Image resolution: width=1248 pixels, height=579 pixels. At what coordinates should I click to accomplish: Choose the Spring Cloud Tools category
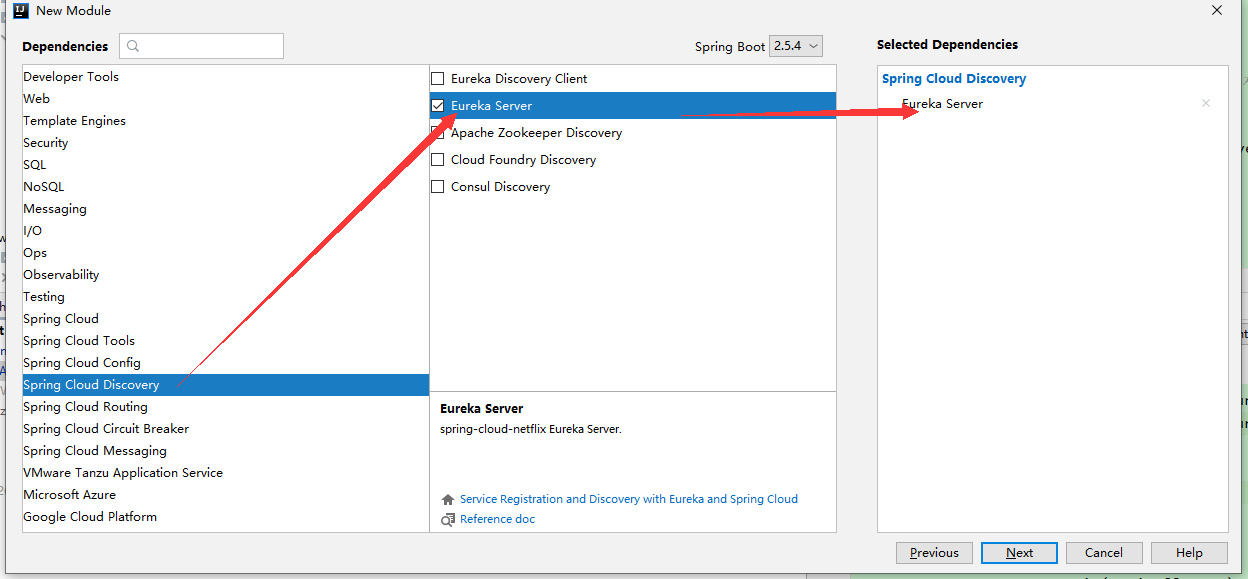click(226, 341)
